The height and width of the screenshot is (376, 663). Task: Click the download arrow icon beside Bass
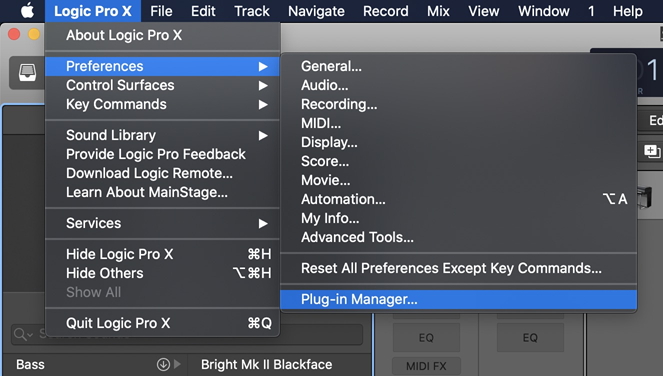[x=163, y=364]
